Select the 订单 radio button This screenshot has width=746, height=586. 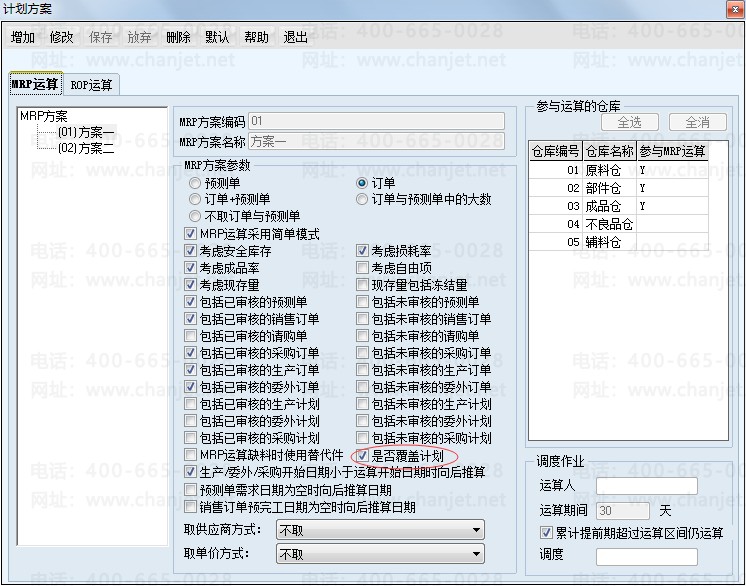point(362,183)
